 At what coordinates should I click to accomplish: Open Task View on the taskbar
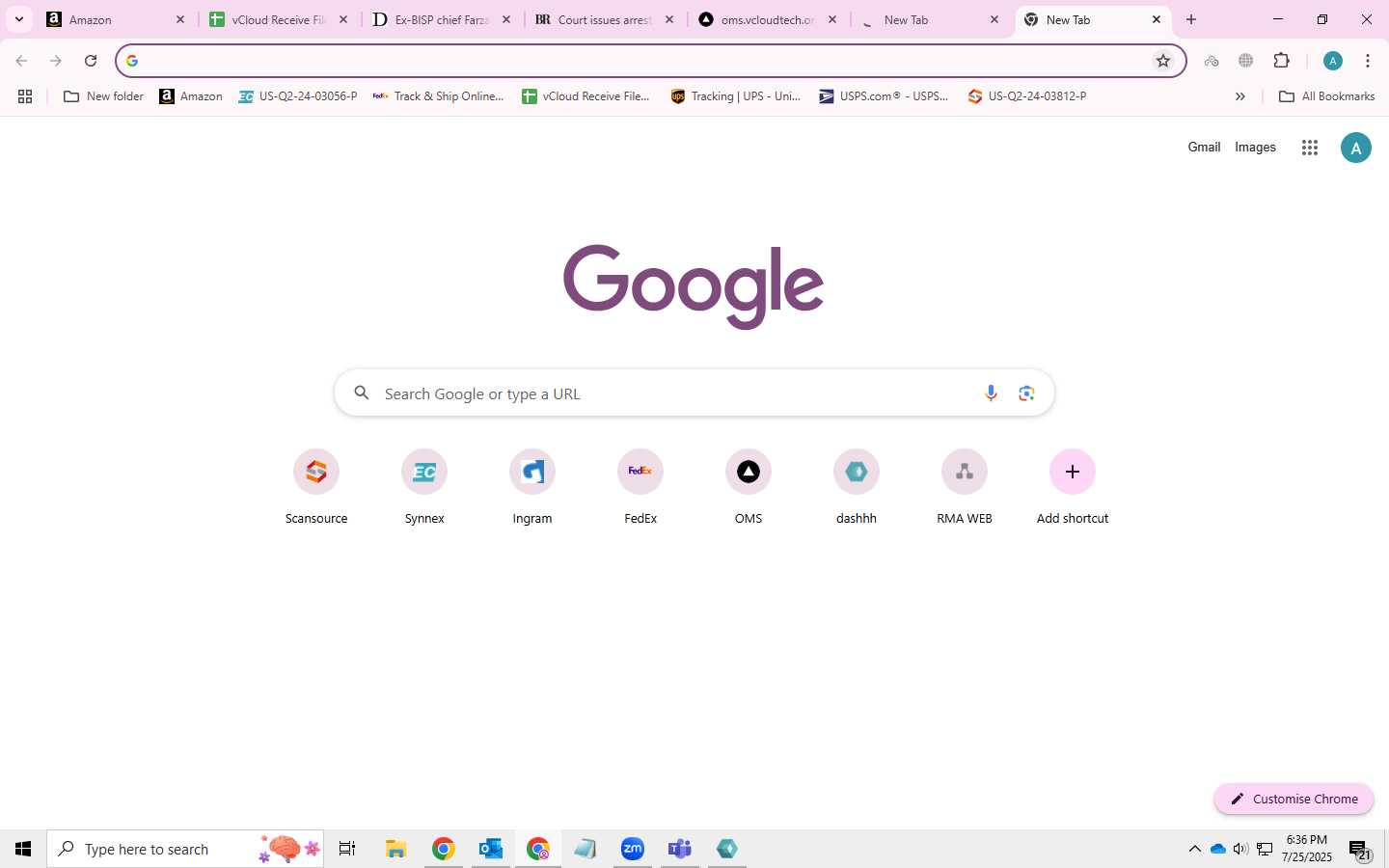point(347,849)
